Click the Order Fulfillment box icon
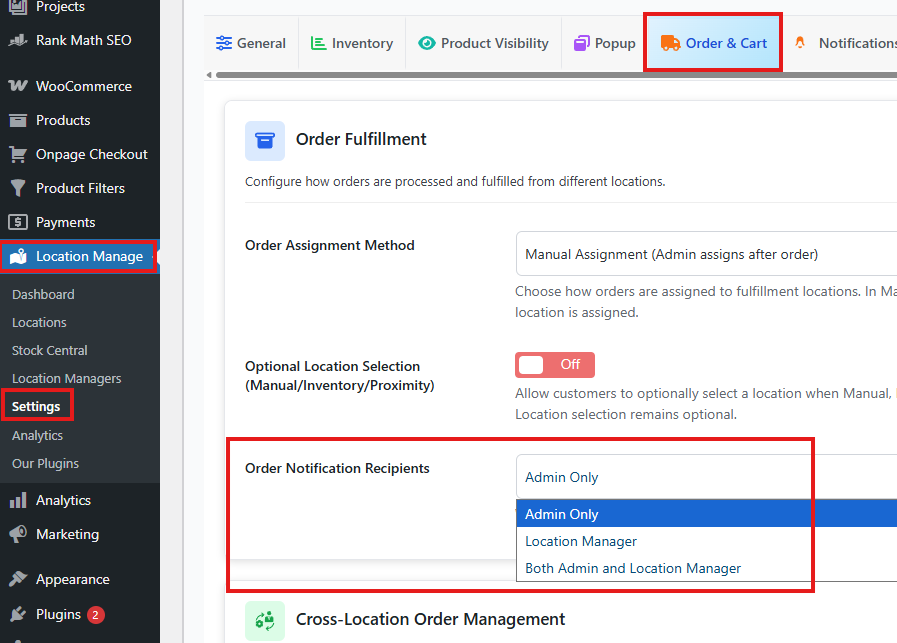 point(265,141)
